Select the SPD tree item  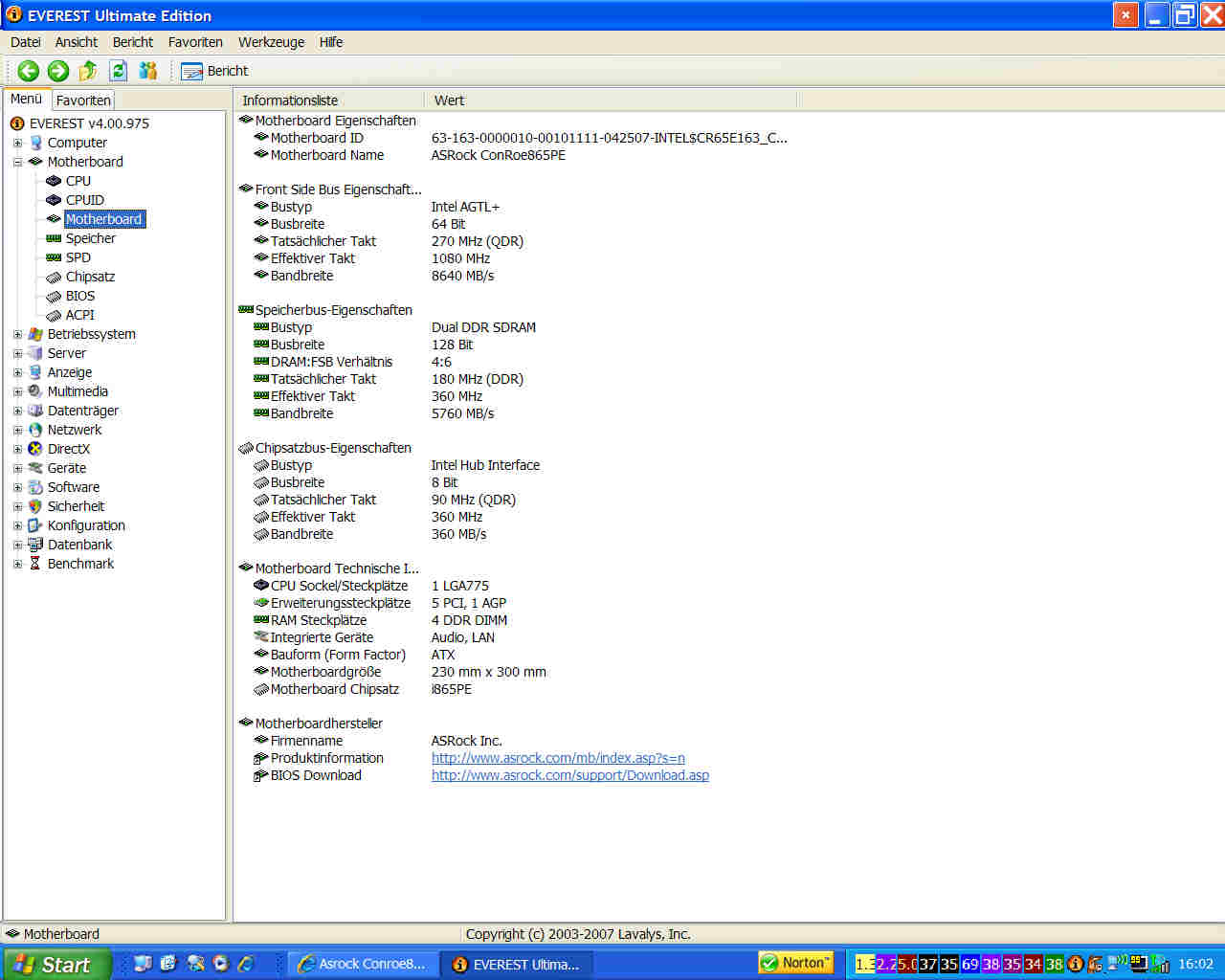click(x=78, y=257)
